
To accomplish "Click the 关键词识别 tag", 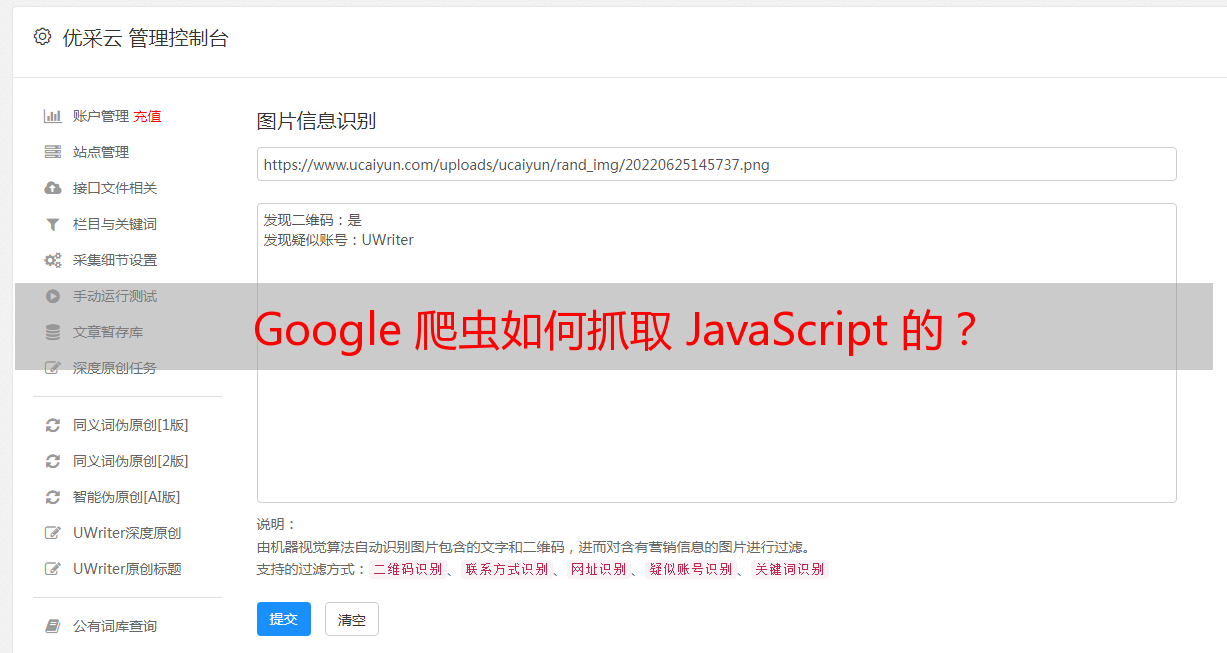I will point(789,569).
